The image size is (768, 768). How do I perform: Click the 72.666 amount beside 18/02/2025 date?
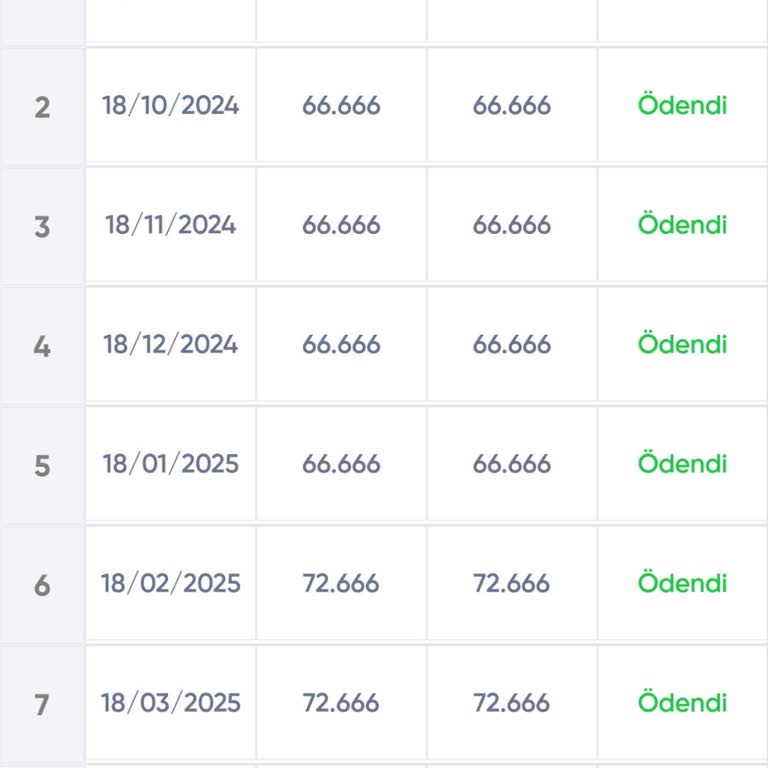[x=341, y=583]
